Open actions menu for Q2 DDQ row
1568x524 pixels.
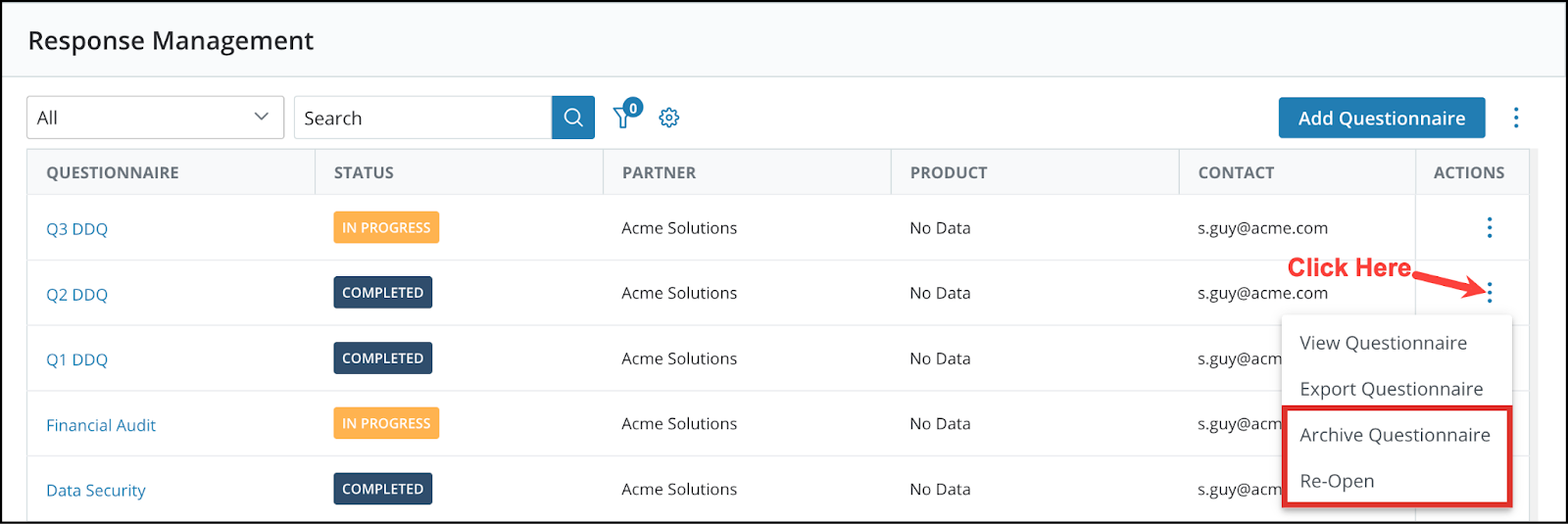(x=1490, y=292)
